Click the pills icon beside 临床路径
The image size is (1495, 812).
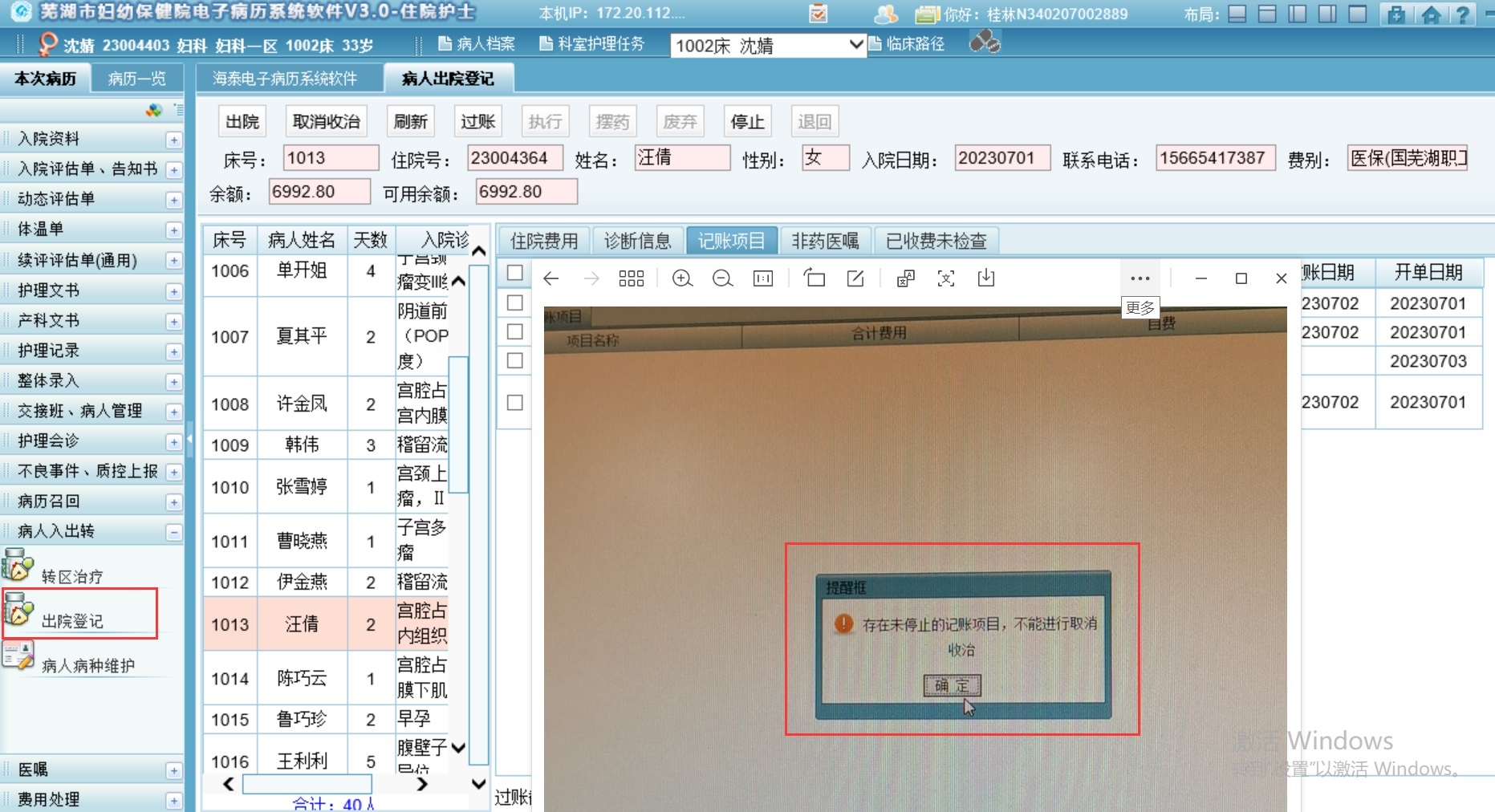point(985,42)
